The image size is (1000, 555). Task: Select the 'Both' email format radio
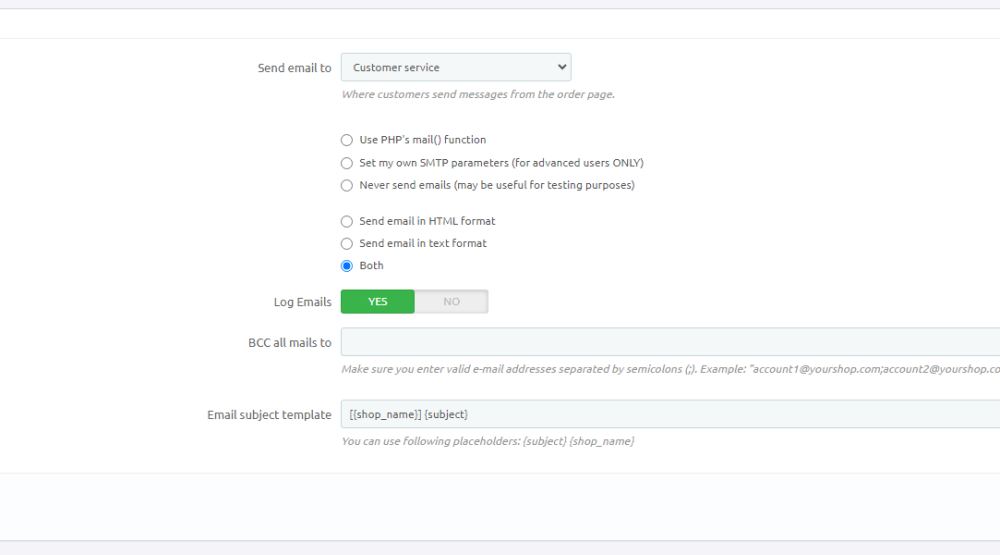coord(347,266)
